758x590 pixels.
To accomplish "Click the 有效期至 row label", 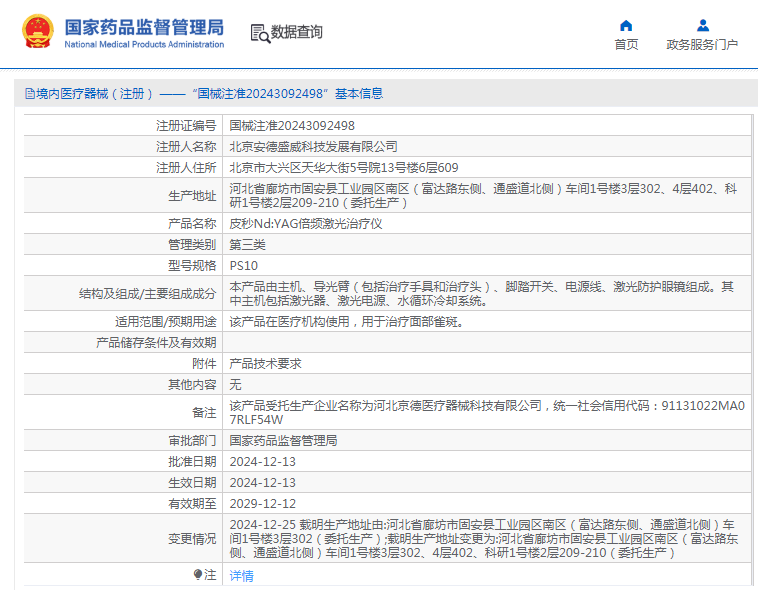I will pos(192,504).
